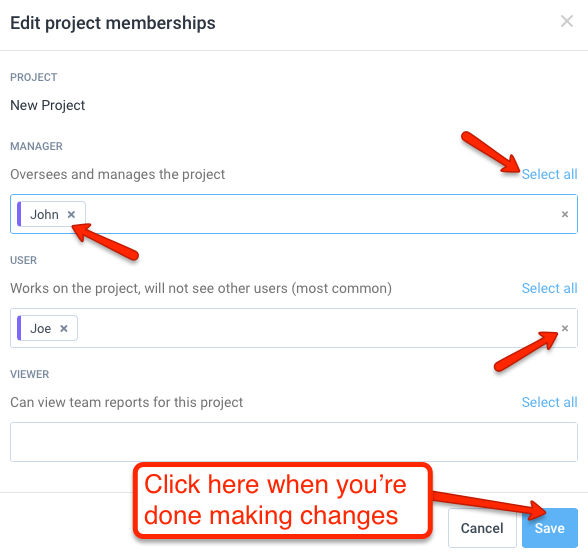Cancel editing project memberships

coord(482,528)
